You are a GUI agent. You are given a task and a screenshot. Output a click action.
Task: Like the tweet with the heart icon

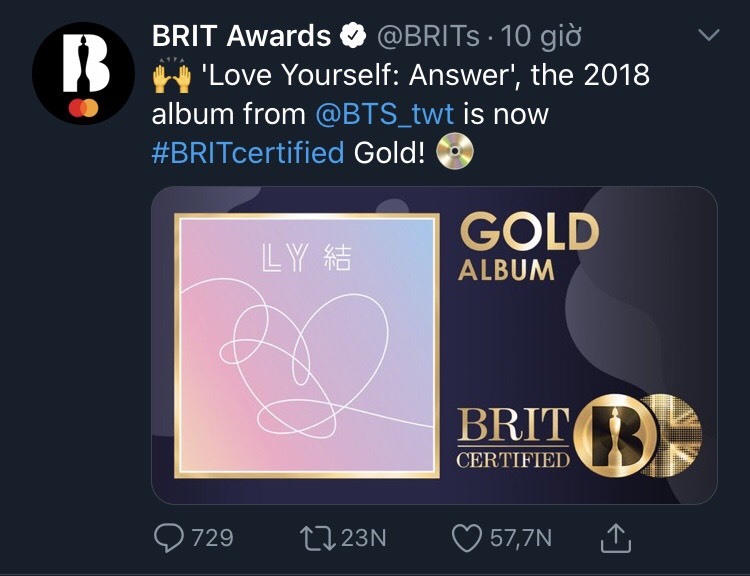click(467, 538)
